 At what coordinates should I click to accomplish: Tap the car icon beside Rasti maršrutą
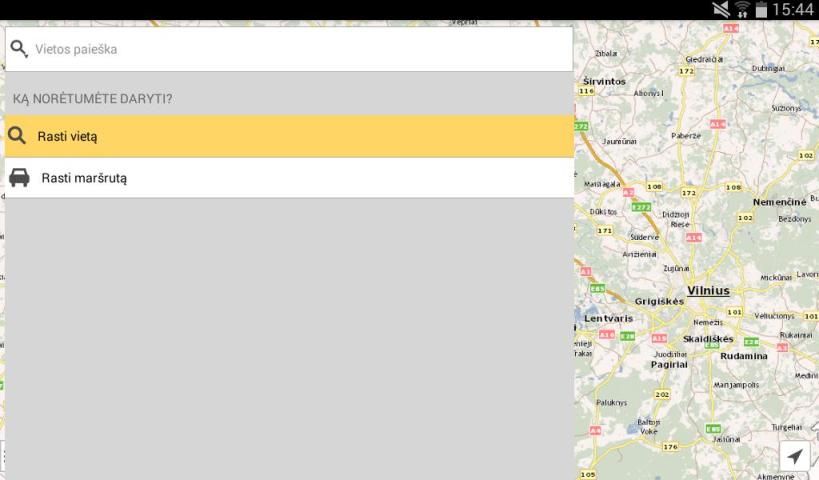pyautogui.click(x=19, y=178)
